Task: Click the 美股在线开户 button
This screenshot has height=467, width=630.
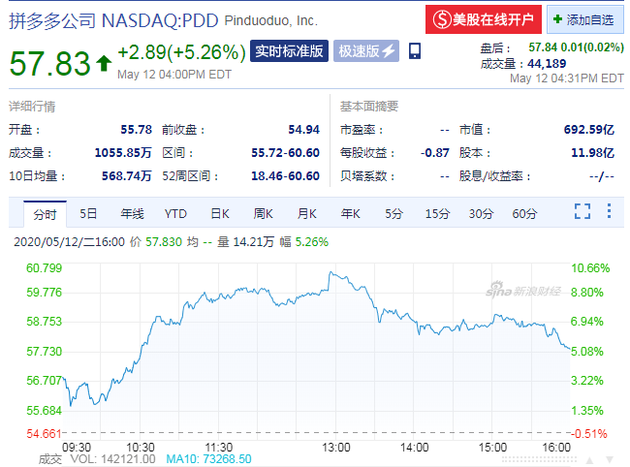Action: click(483, 19)
